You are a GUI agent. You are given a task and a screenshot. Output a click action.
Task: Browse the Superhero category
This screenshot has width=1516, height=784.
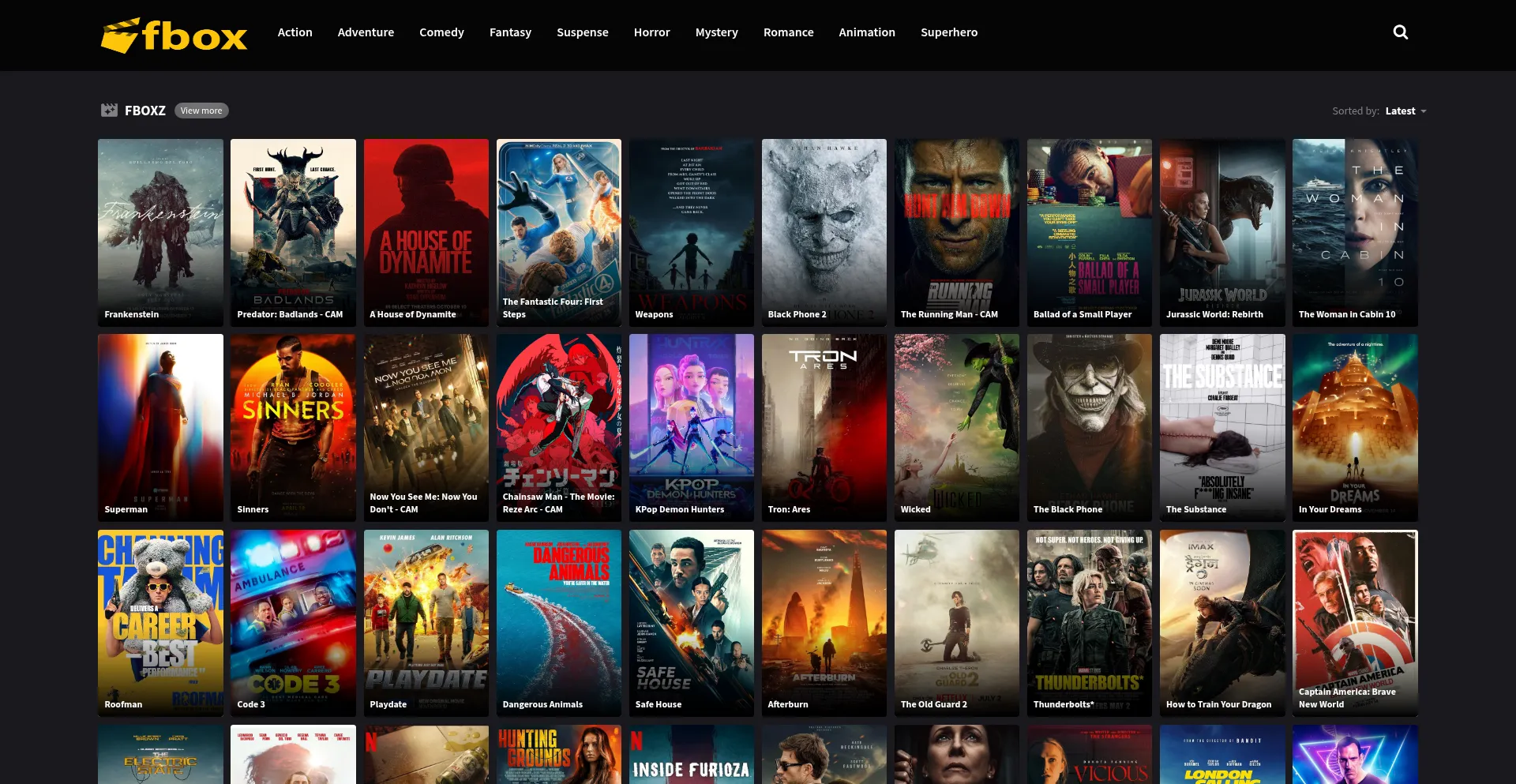click(948, 32)
